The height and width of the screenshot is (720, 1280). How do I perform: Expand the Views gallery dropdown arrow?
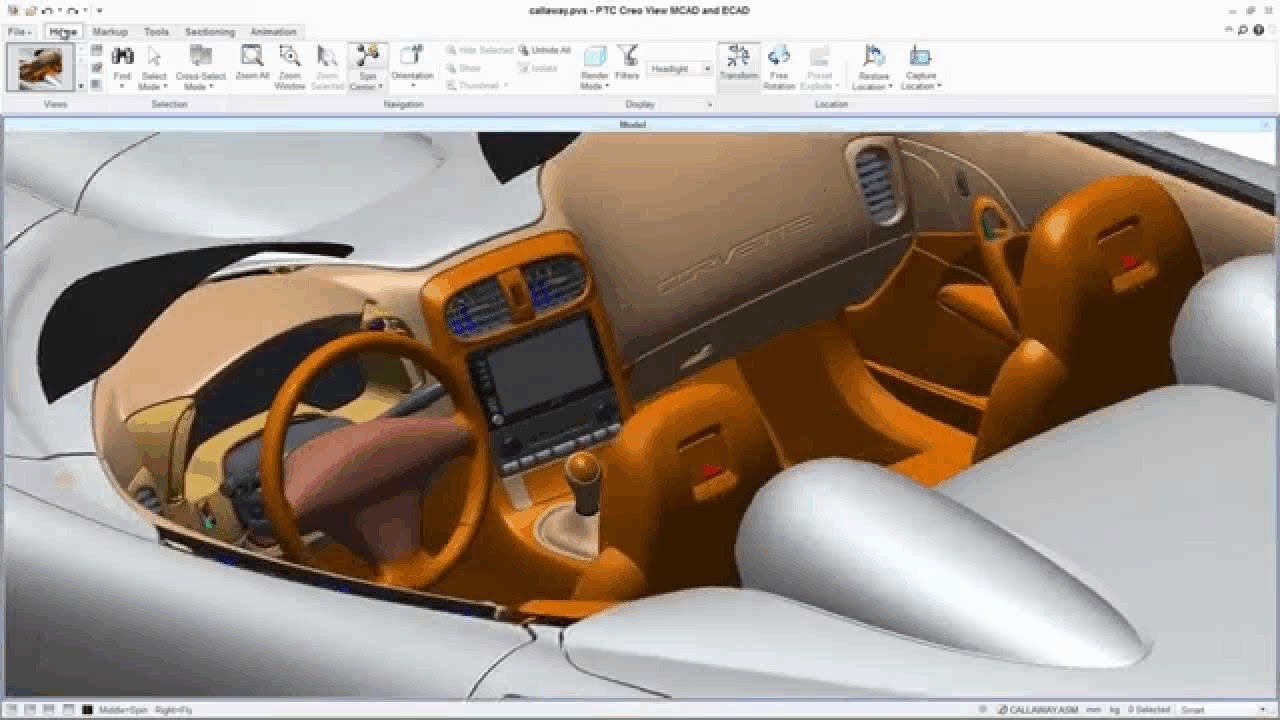(81, 86)
